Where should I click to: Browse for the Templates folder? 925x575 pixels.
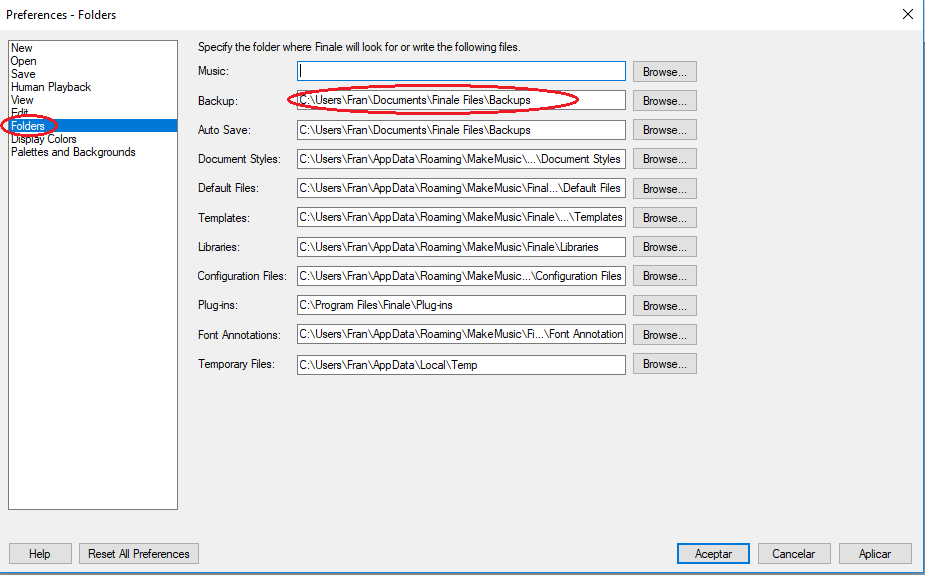pos(665,218)
